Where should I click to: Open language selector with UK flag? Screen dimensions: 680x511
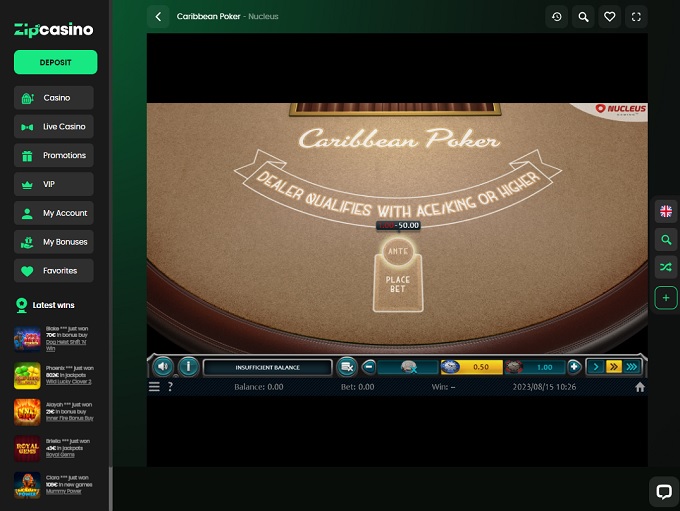666,211
